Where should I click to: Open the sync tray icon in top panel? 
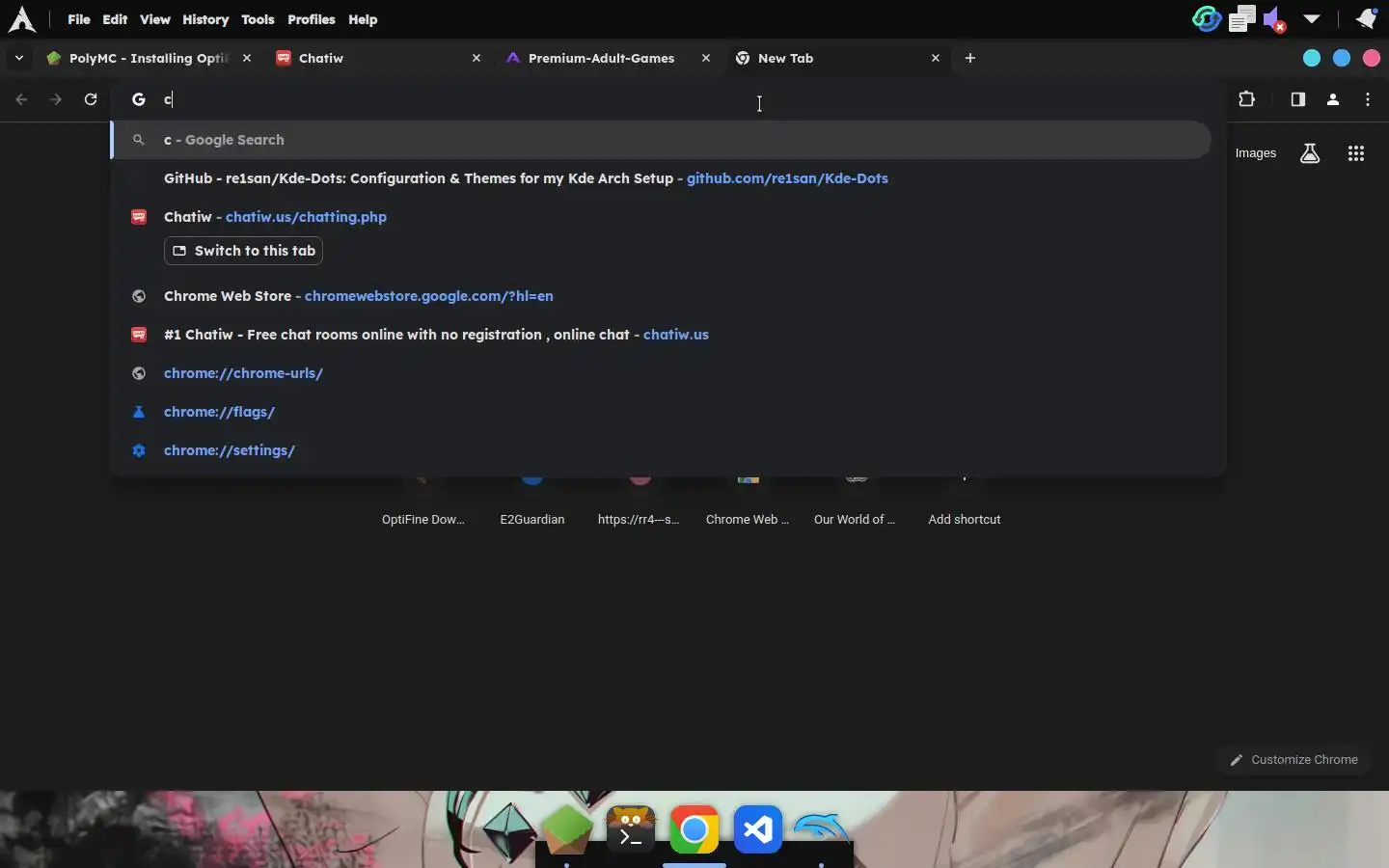pyautogui.click(x=1207, y=18)
